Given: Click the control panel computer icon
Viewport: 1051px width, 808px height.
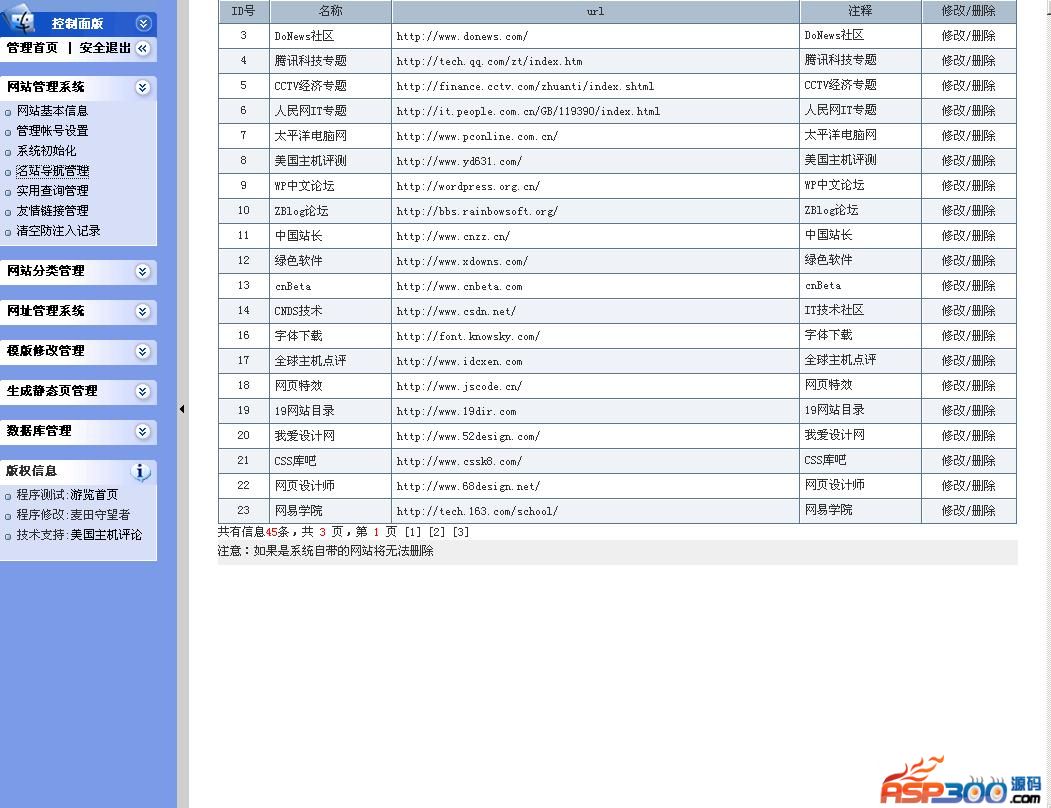Looking at the screenshot, I should click(x=21, y=20).
